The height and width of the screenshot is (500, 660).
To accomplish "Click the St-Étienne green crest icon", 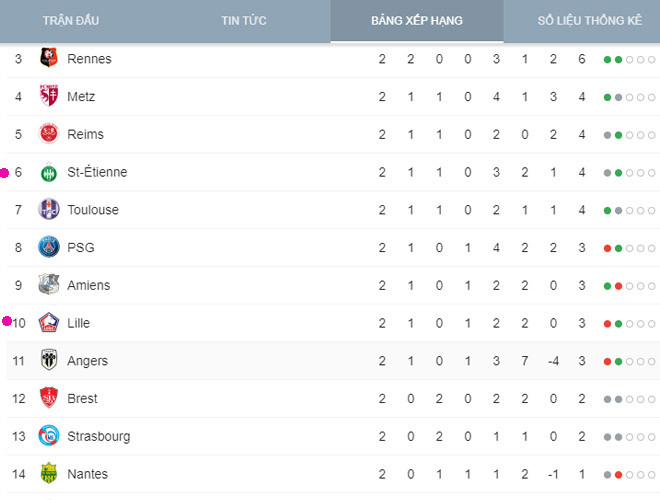I will (x=48, y=172).
